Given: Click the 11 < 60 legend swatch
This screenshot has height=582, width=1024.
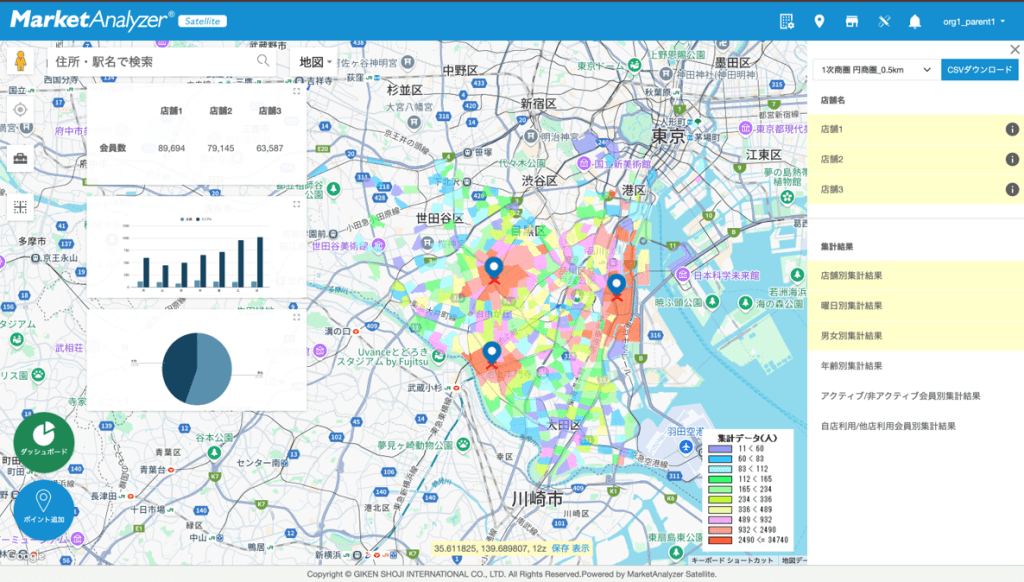Looking at the screenshot, I should coord(720,449).
